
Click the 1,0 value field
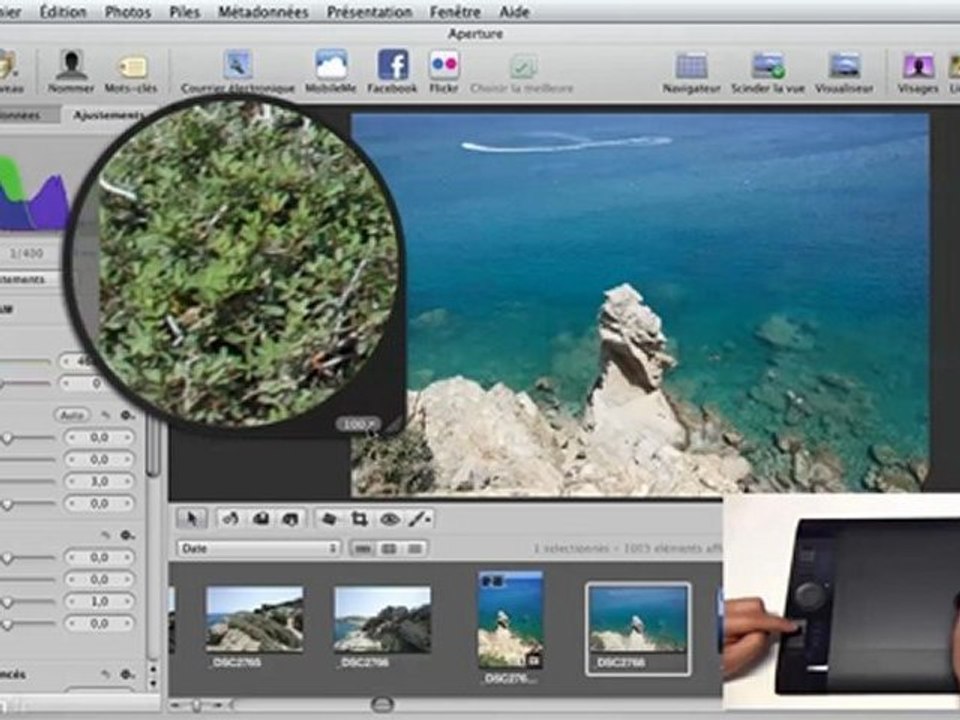(100, 601)
